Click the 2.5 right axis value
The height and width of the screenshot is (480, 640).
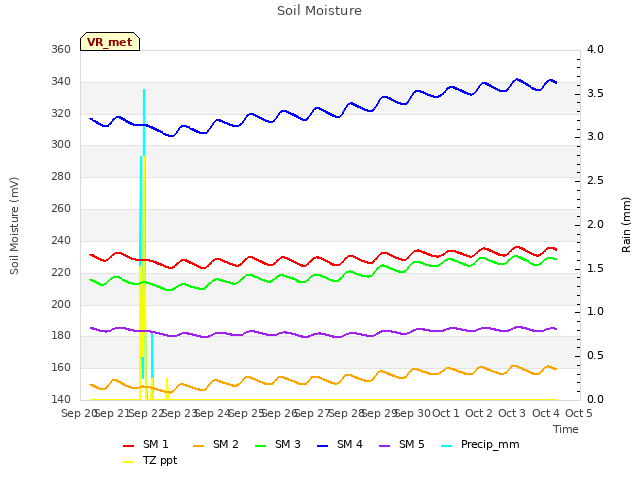tap(595, 180)
